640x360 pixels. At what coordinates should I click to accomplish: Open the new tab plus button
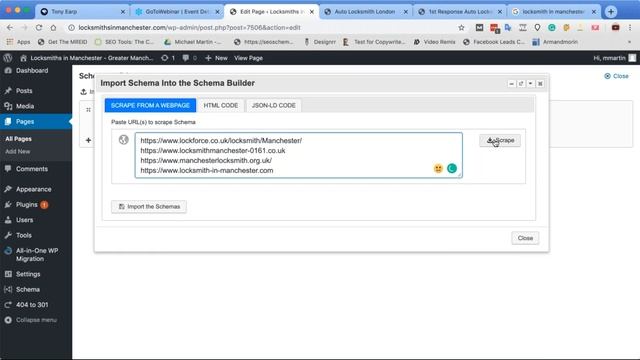tap(611, 11)
